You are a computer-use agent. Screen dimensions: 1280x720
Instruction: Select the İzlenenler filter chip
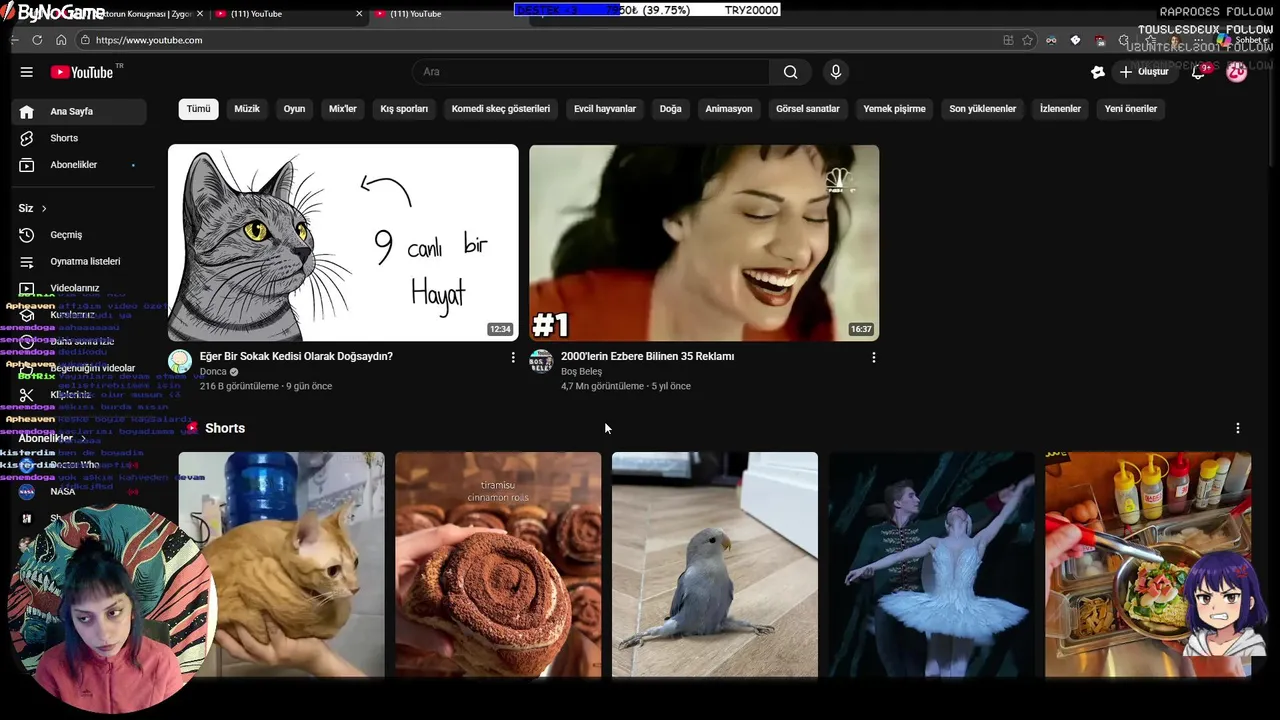[x=1060, y=109]
